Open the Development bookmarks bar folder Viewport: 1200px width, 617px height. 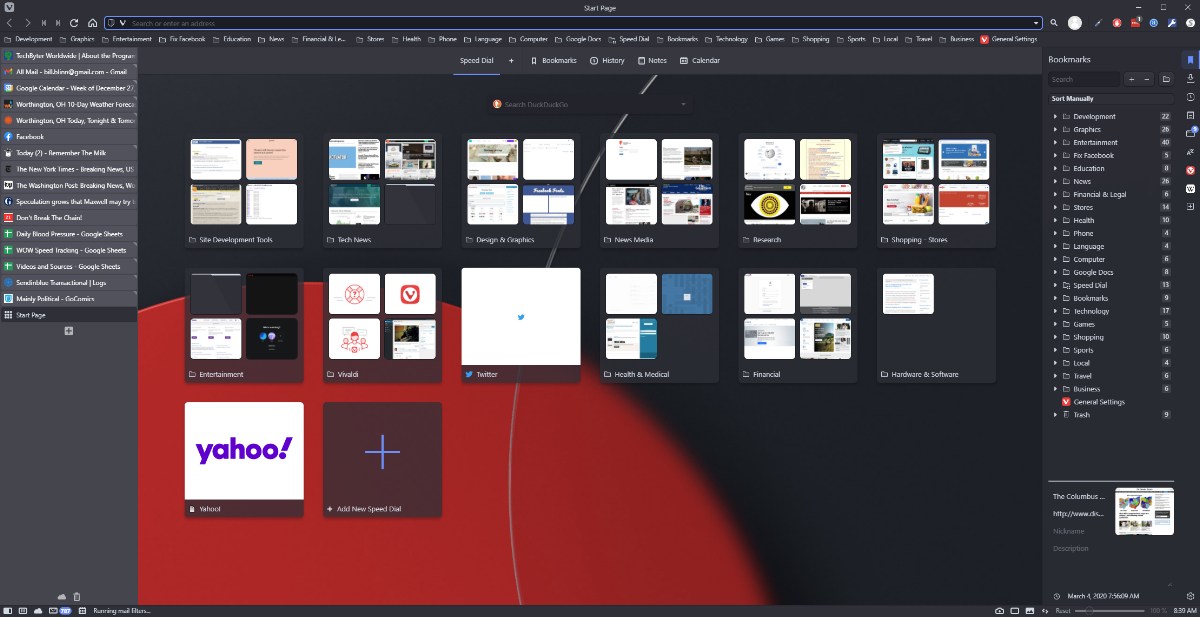29,39
